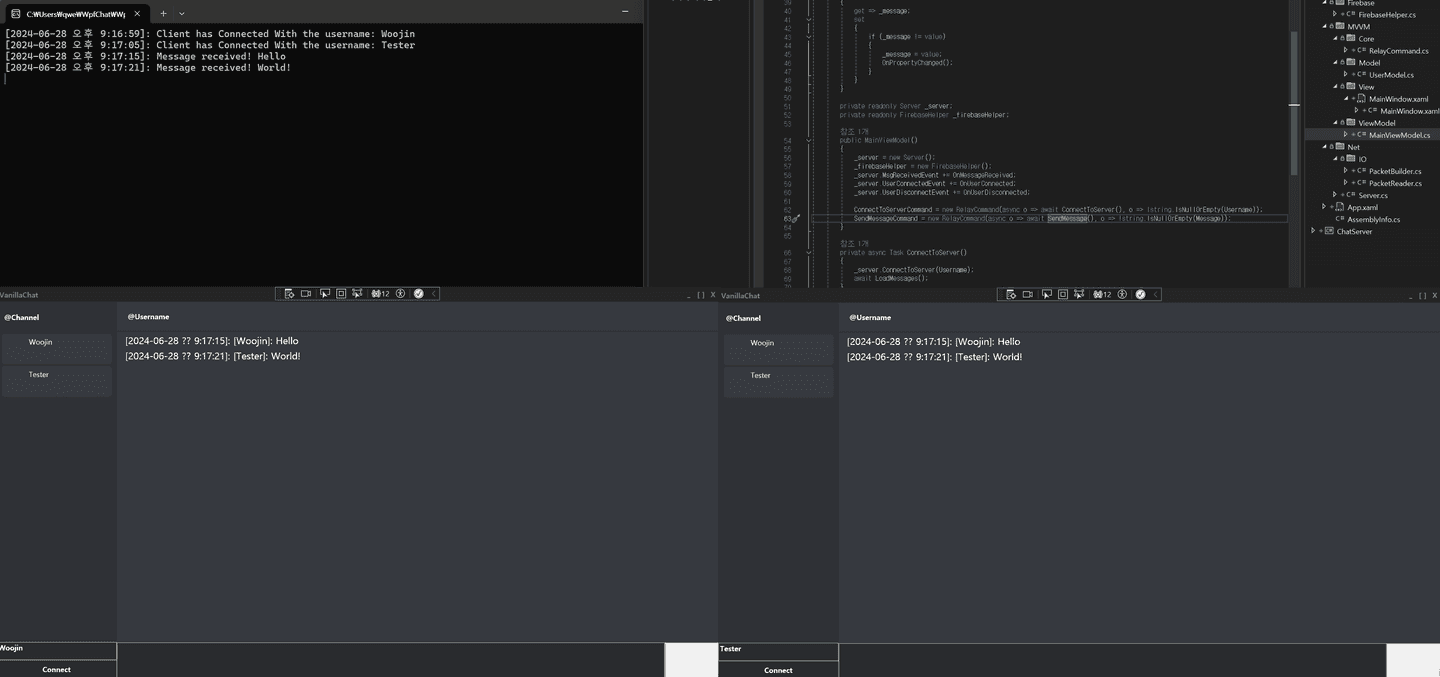The image size is (1440, 677).
Task: Click the checkmark status icon in the XAML toolbar
Action: pyautogui.click(x=419, y=293)
